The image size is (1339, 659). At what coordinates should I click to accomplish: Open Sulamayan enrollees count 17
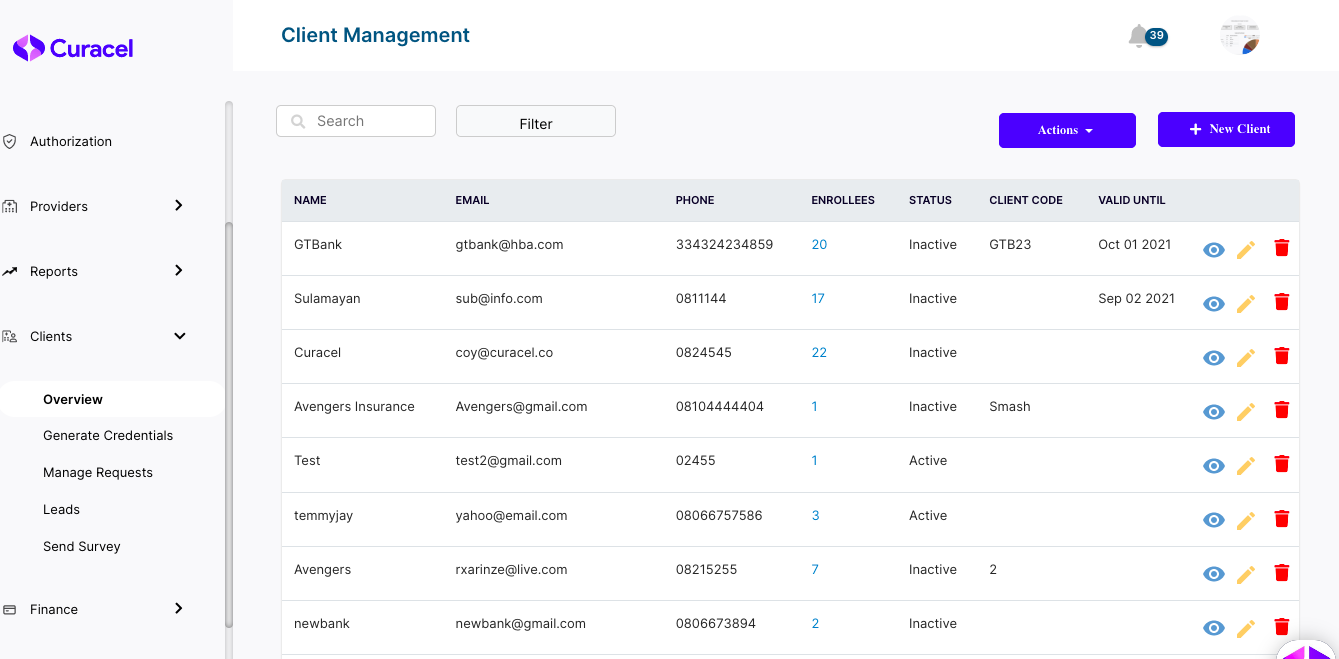point(818,298)
